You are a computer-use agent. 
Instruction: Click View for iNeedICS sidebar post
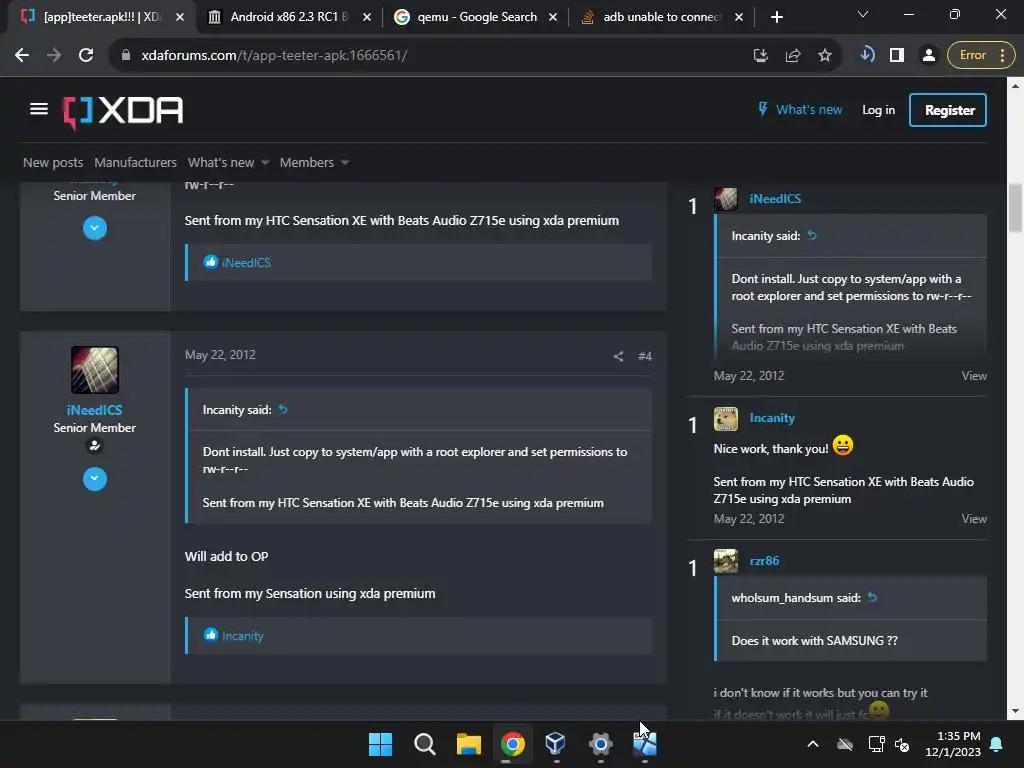[x=974, y=376]
